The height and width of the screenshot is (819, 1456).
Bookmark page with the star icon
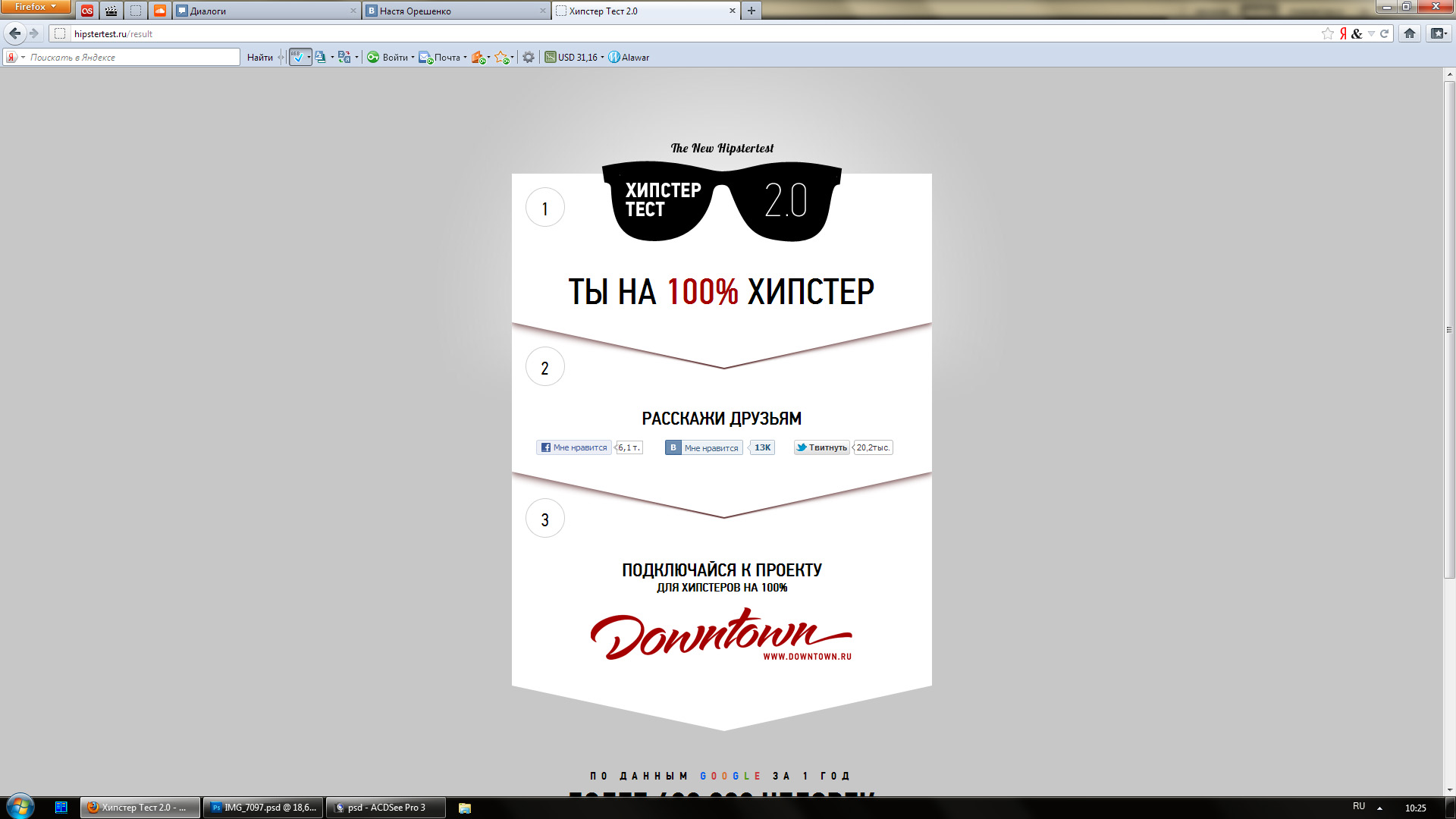pyautogui.click(x=1327, y=33)
